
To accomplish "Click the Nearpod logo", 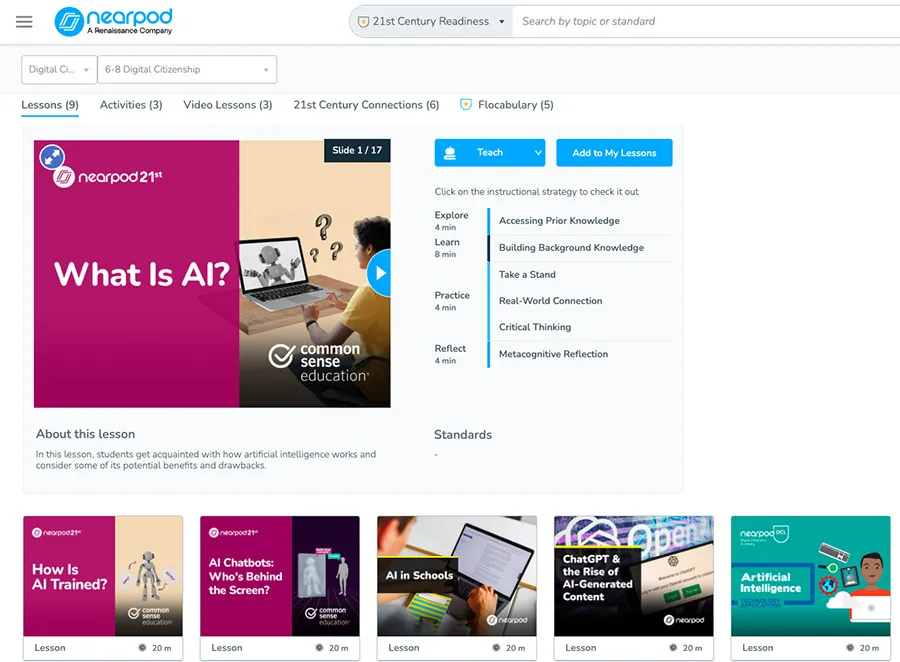I will pos(113,22).
